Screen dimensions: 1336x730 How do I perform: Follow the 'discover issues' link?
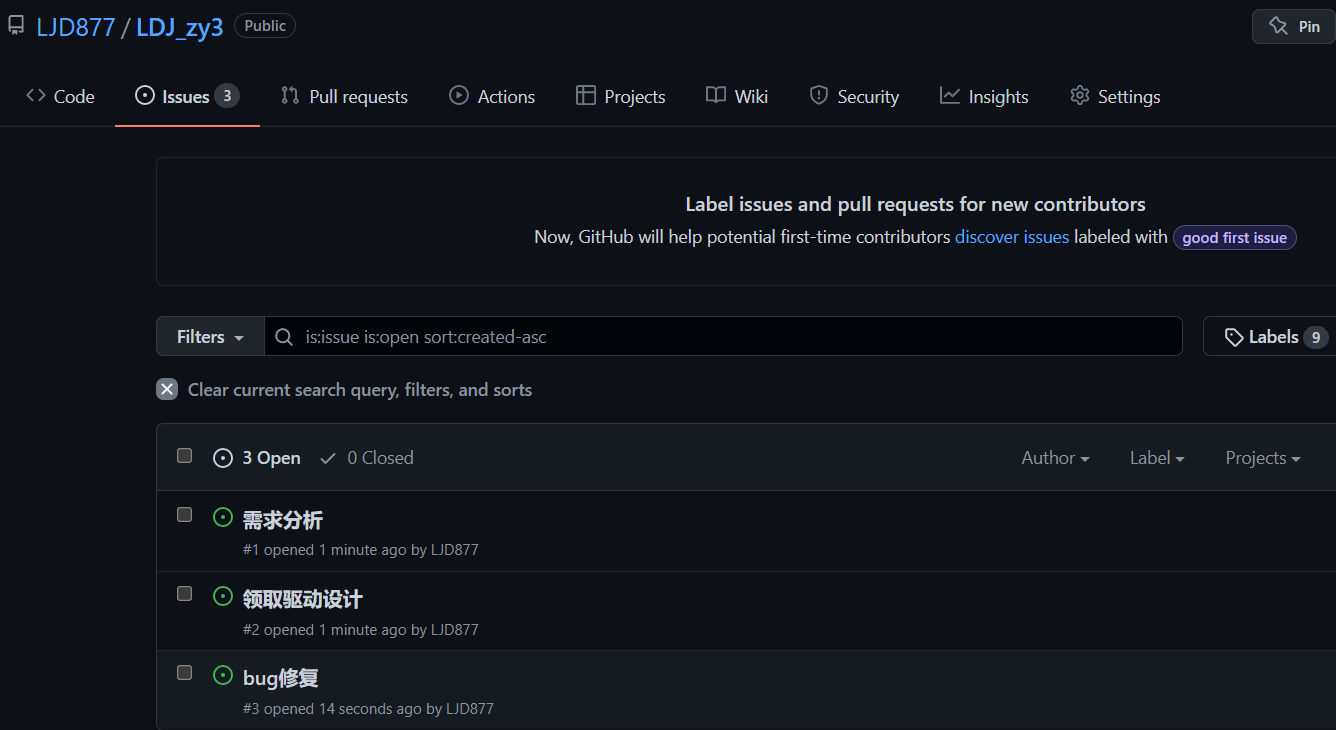[1012, 237]
